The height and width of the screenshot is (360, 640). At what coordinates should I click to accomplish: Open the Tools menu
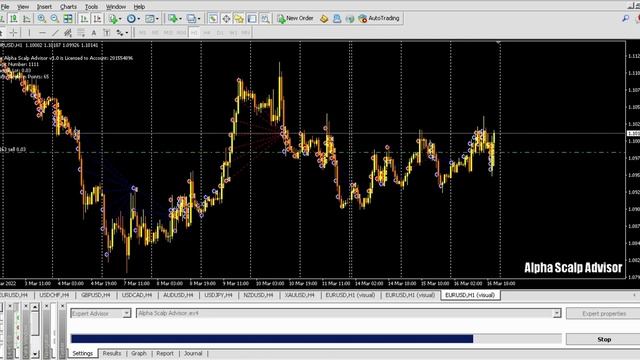pos(91,7)
